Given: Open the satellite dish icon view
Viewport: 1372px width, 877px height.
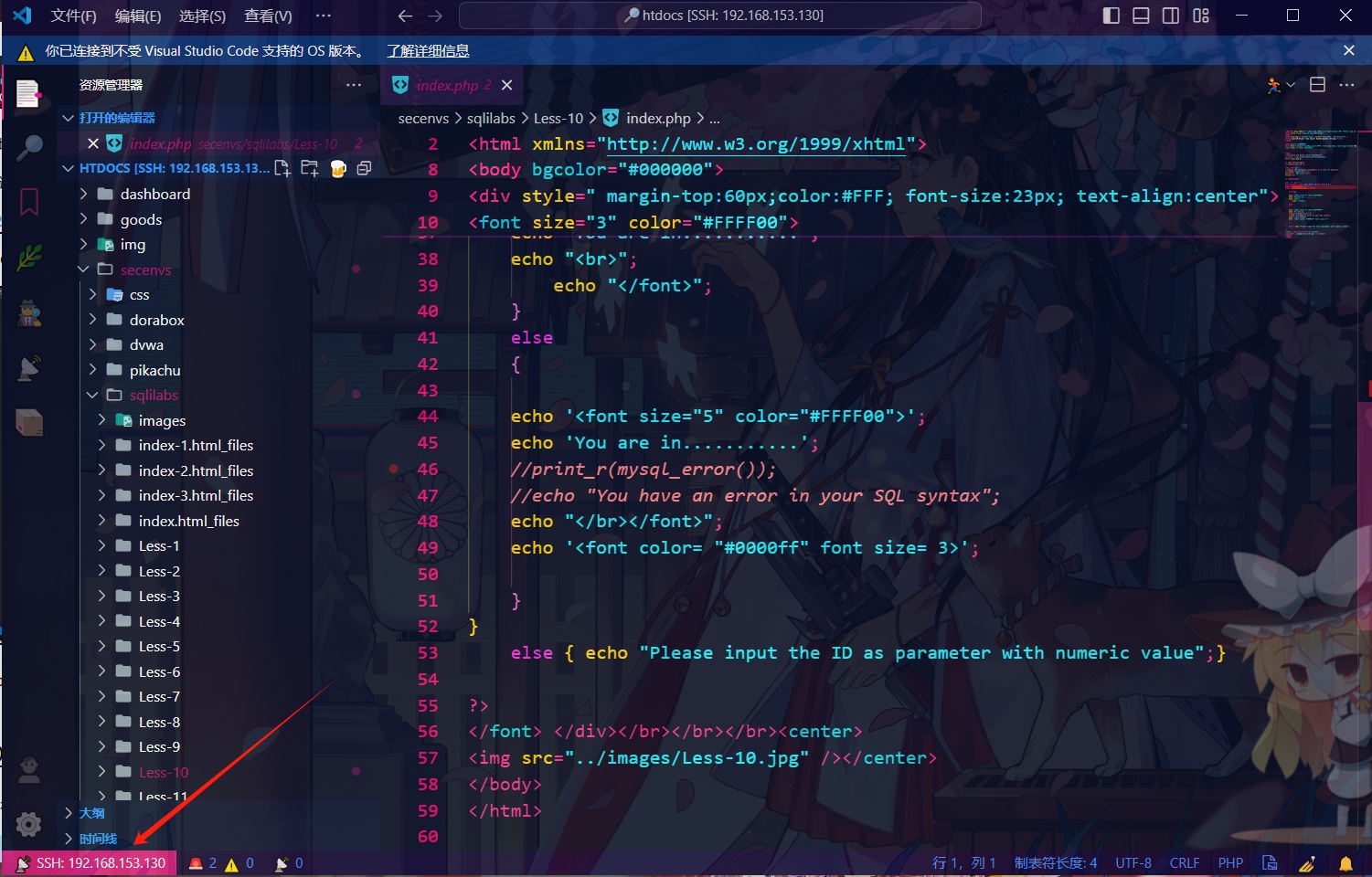Looking at the screenshot, I should coord(28,367).
